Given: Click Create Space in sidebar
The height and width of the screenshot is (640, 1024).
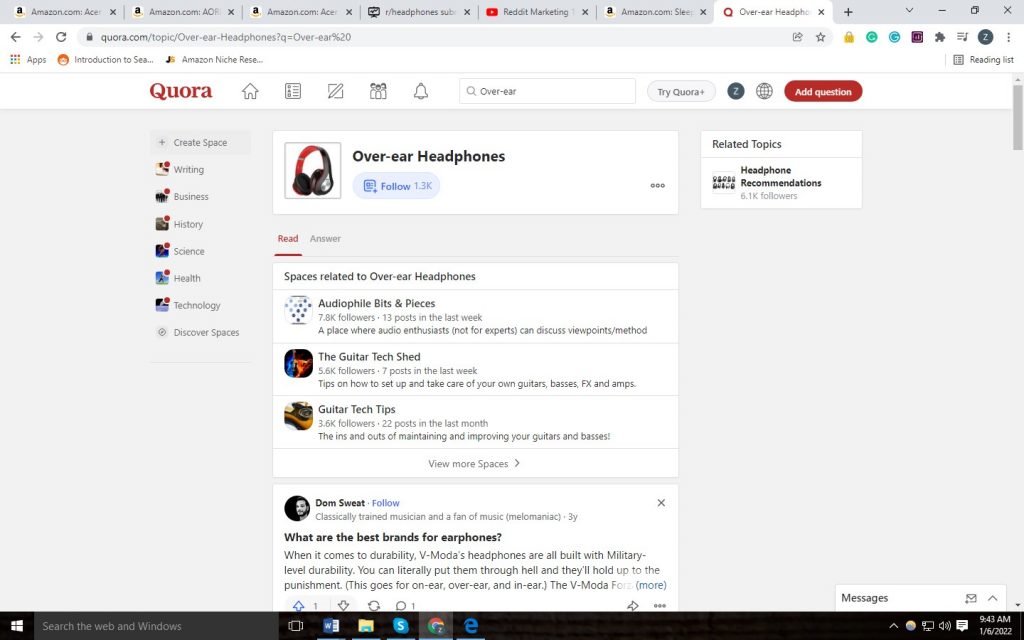Looking at the screenshot, I should pos(200,142).
